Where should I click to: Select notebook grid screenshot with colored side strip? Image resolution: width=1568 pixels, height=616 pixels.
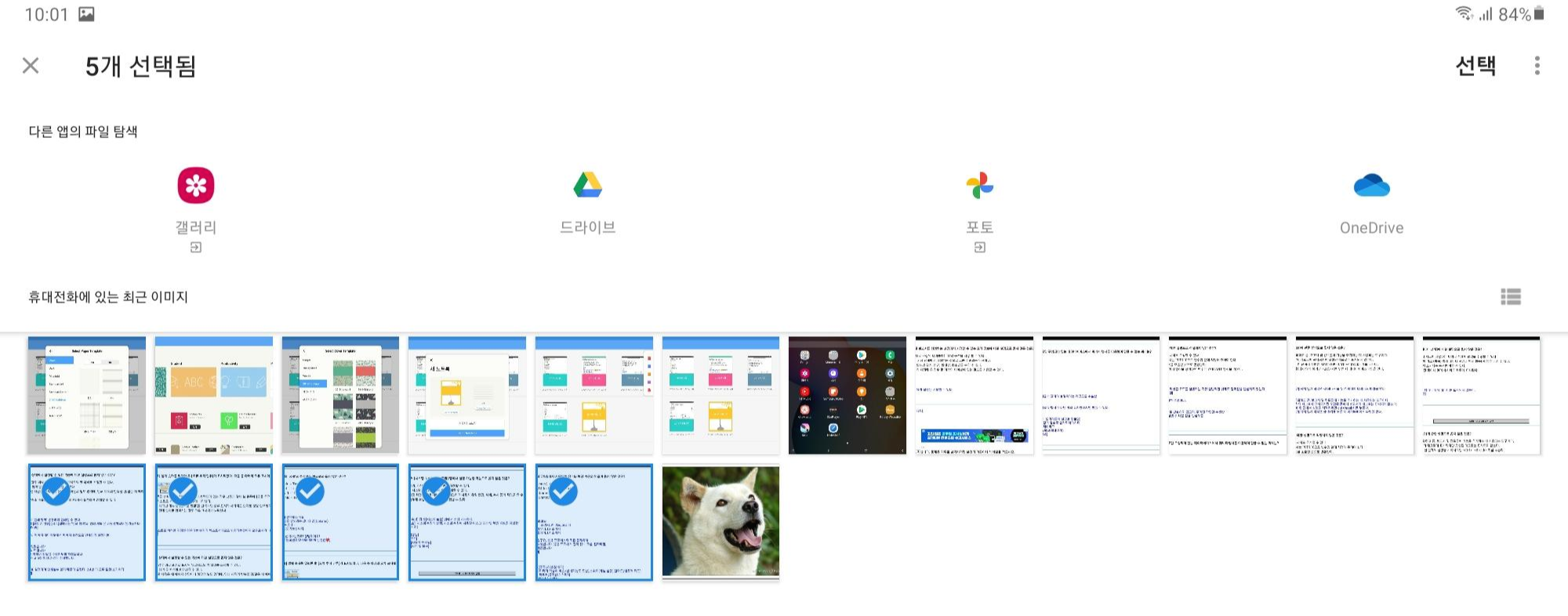[x=593, y=395]
